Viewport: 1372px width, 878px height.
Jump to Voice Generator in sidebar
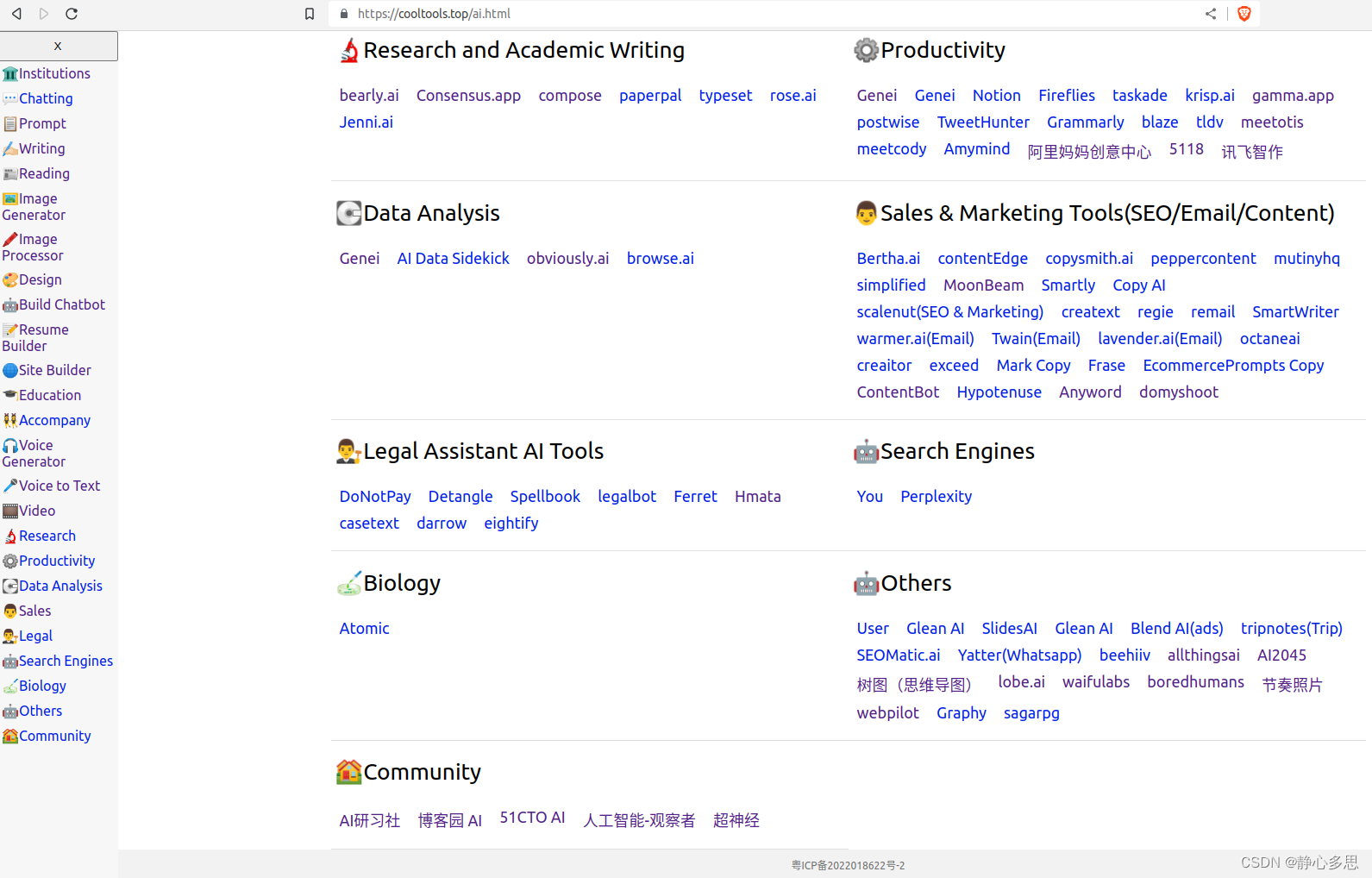tap(34, 454)
